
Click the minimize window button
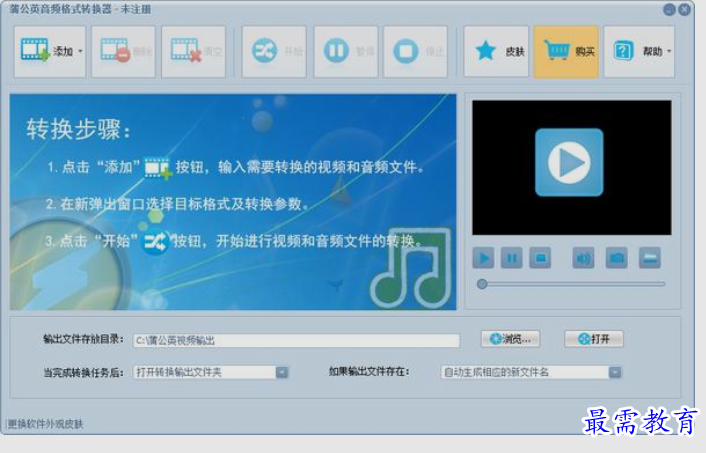pos(669,9)
